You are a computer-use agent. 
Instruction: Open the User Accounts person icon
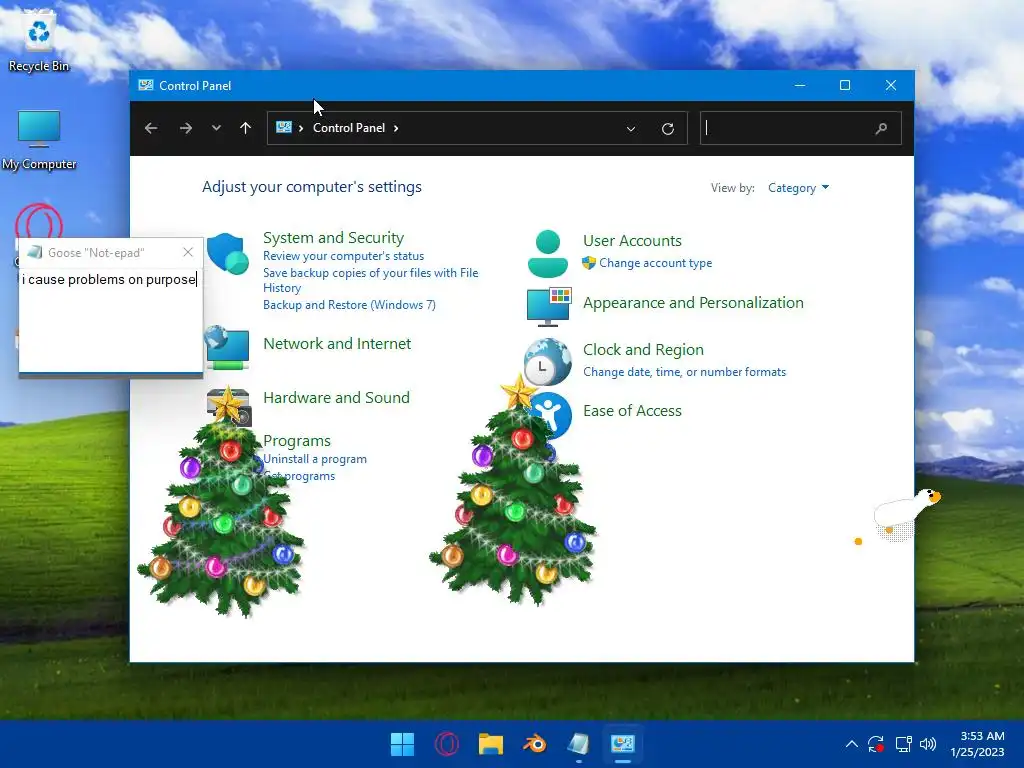tap(547, 253)
